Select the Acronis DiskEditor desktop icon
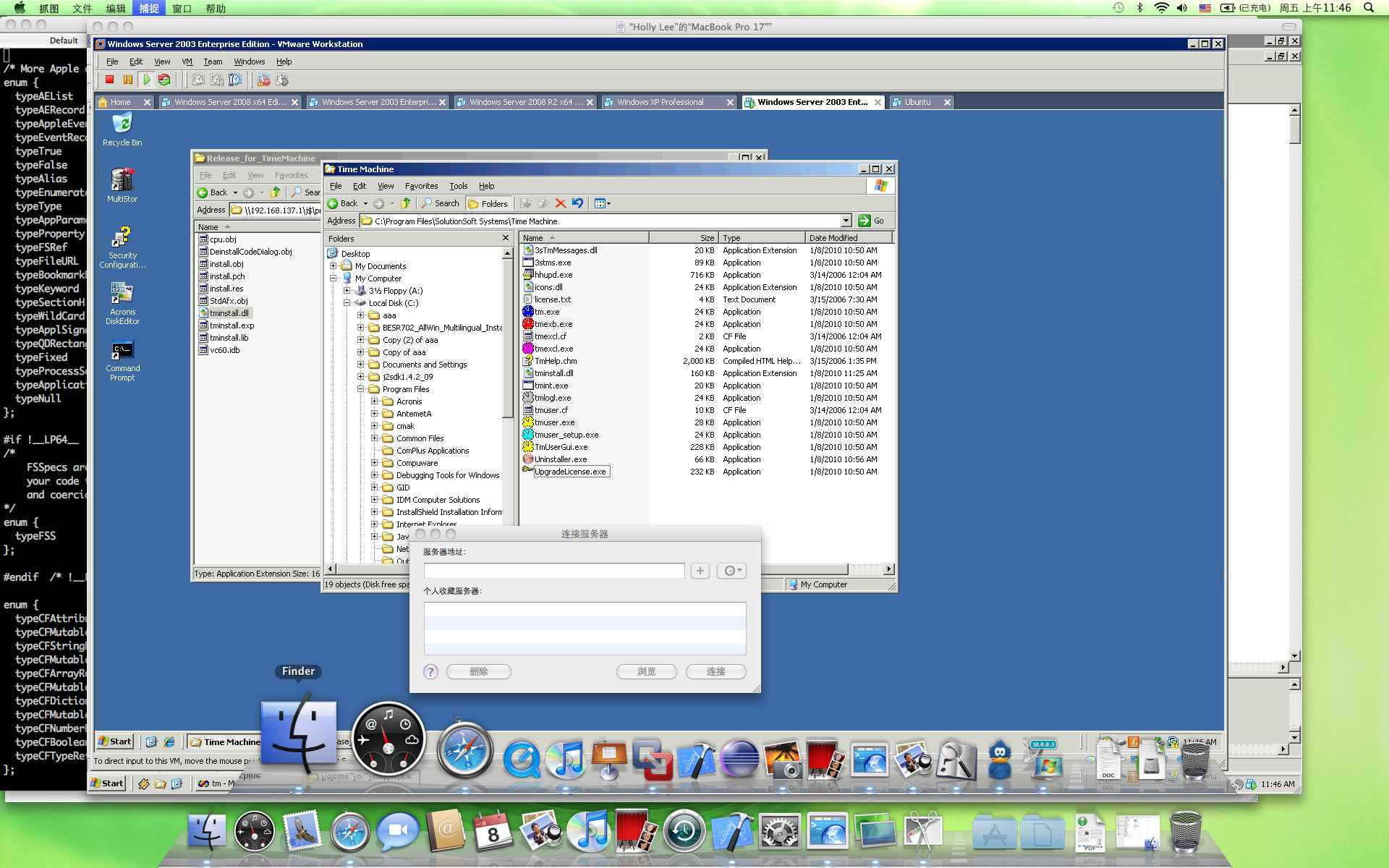Viewport: 1389px width, 868px height. (122, 304)
